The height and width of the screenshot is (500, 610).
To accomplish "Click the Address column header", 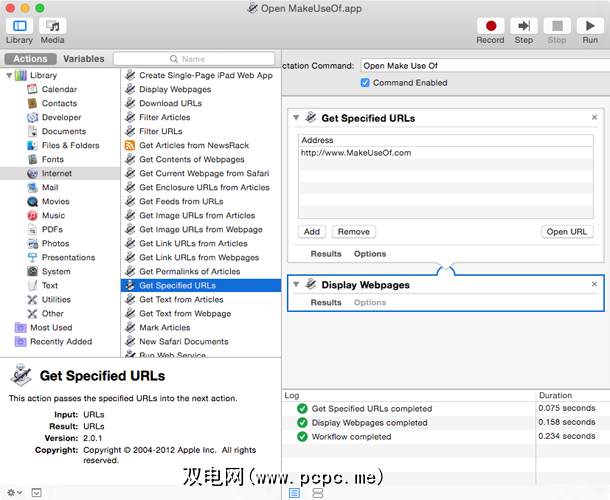I will pos(446,140).
